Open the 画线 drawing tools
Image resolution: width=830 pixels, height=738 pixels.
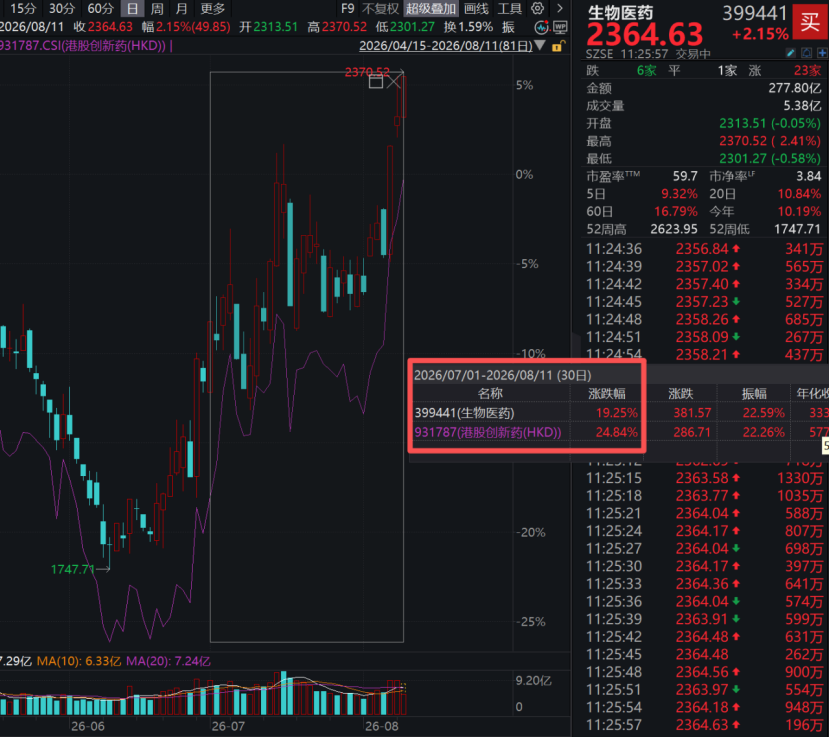pyautogui.click(x=476, y=8)
